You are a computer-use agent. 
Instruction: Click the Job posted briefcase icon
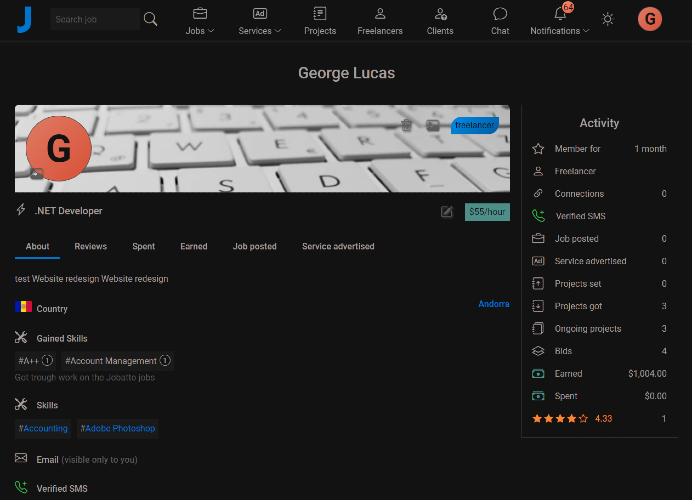click(538, 238)
